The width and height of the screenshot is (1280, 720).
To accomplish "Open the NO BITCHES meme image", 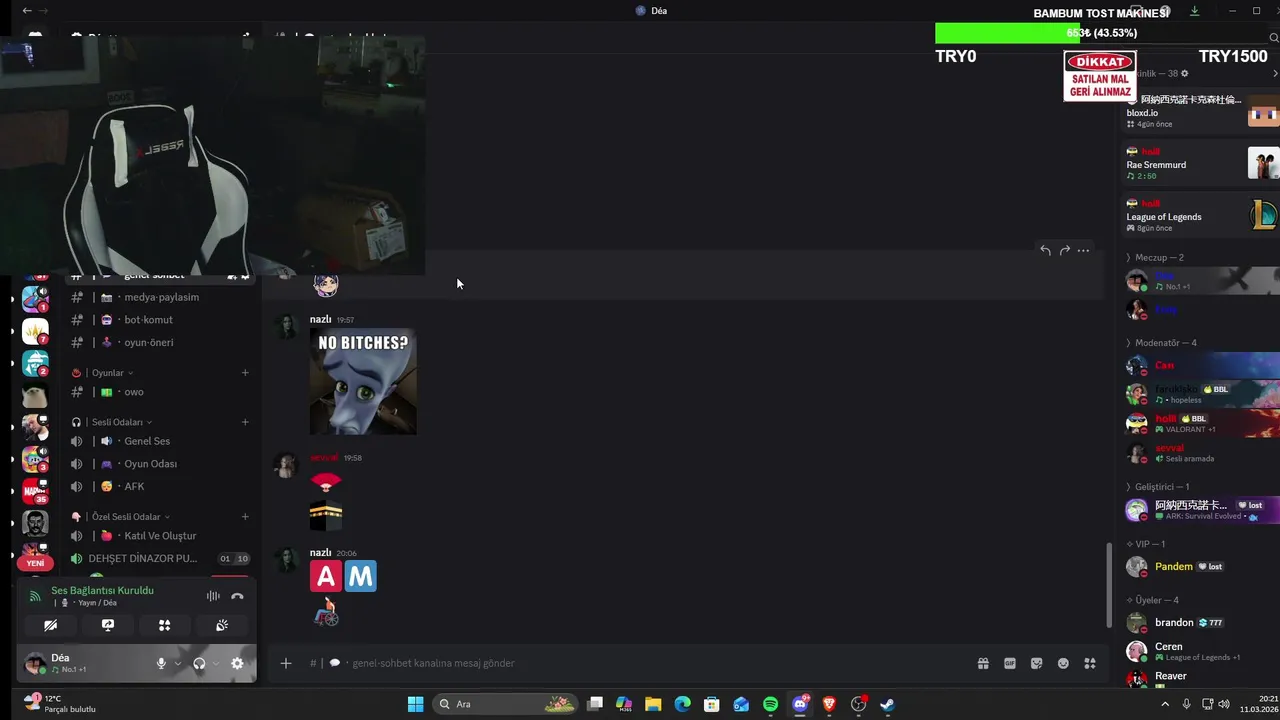I will pyautogui.click(x=363, y=382).
